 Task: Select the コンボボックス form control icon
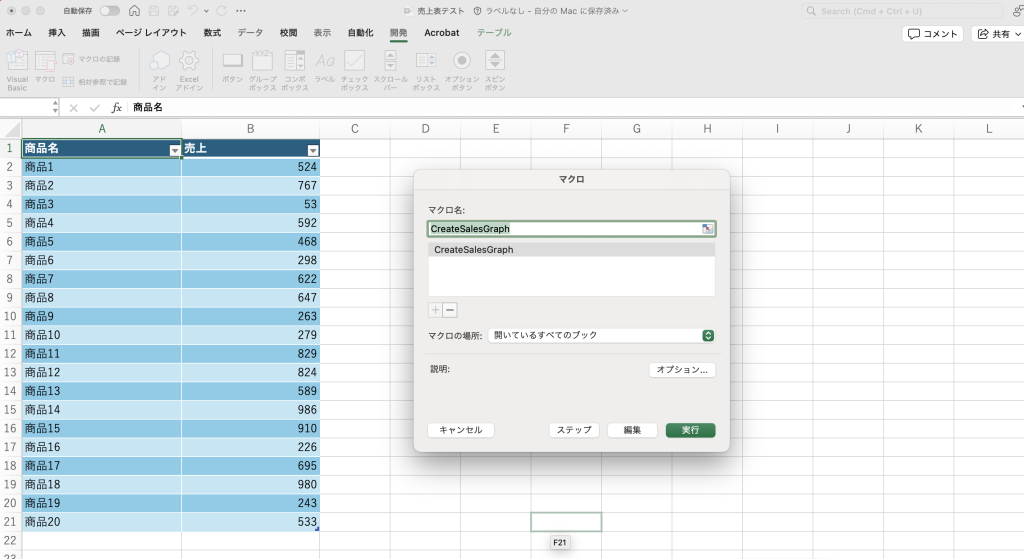click(x=295, y=62)
